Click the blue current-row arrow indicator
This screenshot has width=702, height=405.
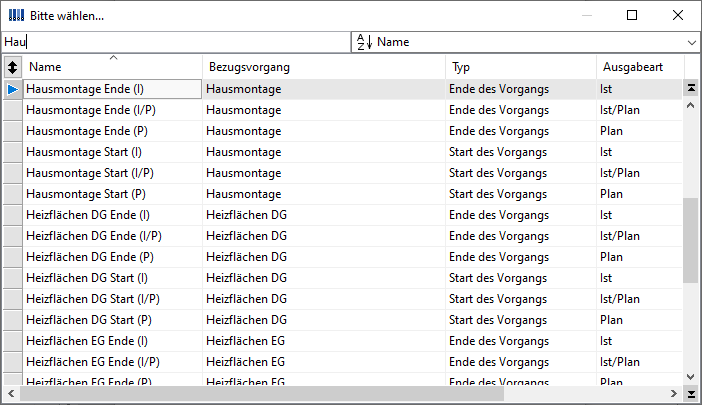click(13, 89)
